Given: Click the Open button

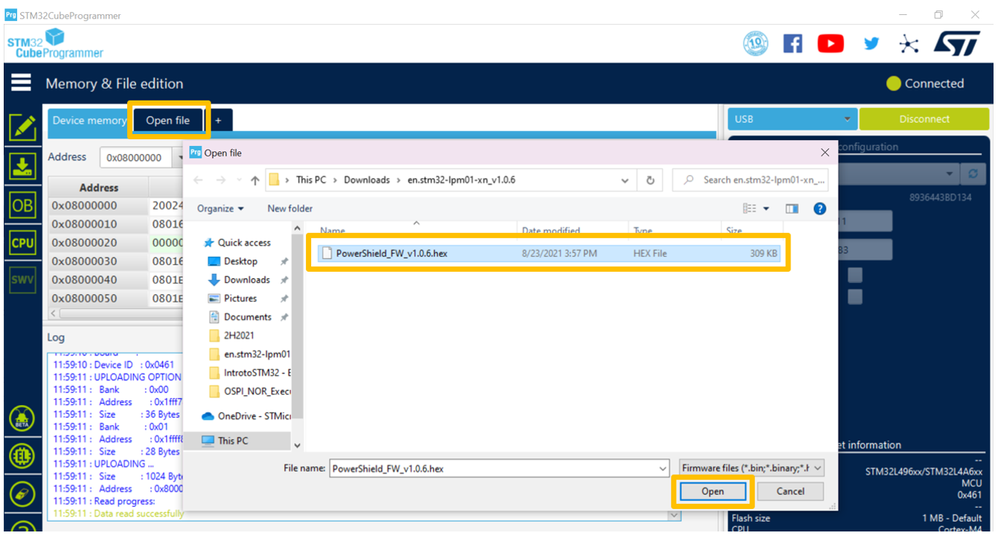Looking at the screenshot, I should (x=712, y=491).
